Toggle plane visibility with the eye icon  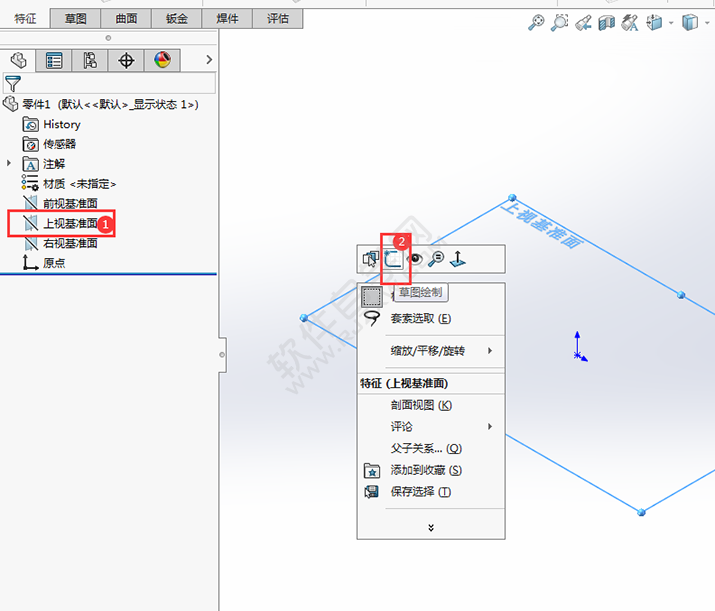[x=415, y=259]
